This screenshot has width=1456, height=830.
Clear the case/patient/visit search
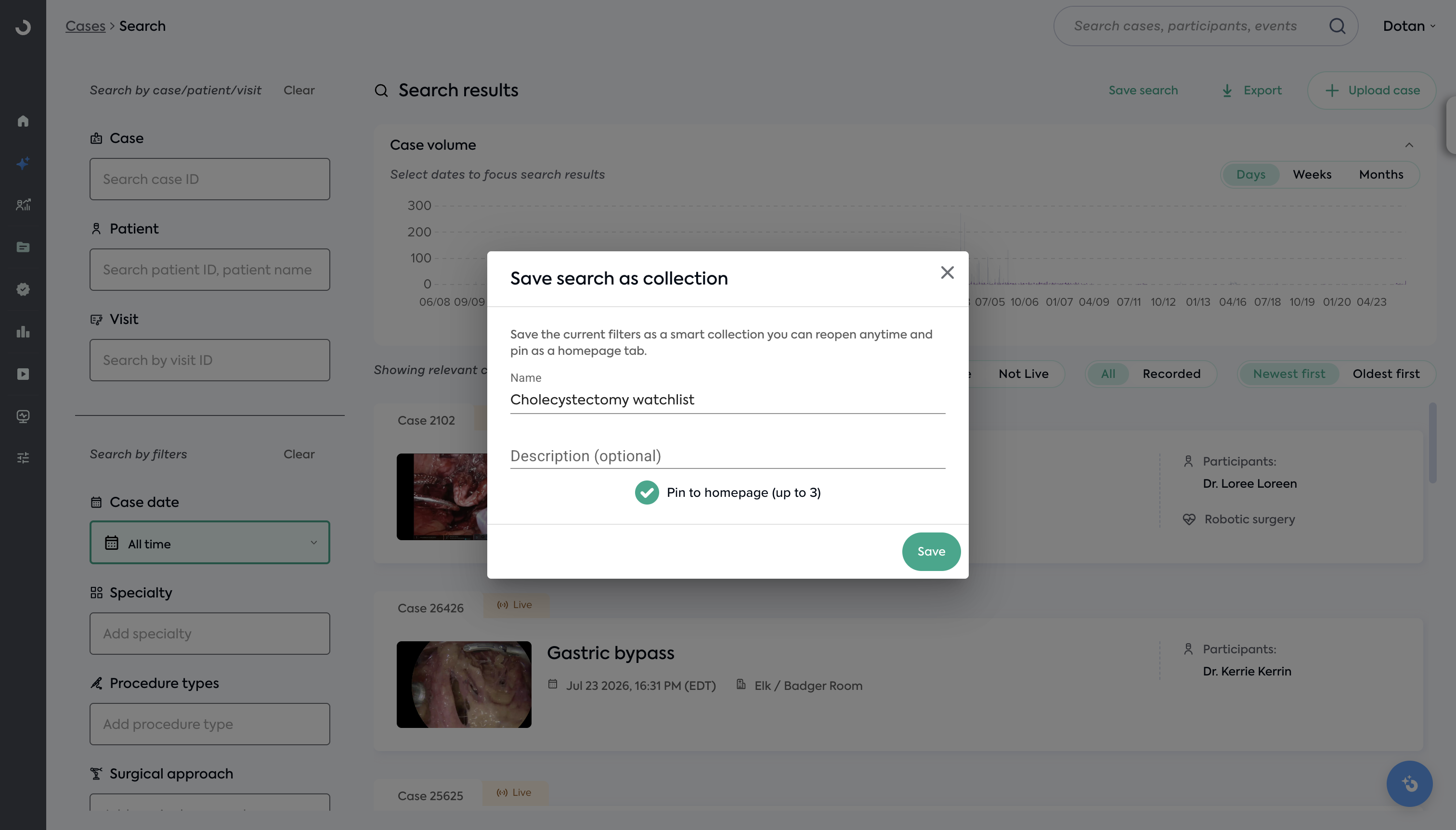tap(299, 90)
